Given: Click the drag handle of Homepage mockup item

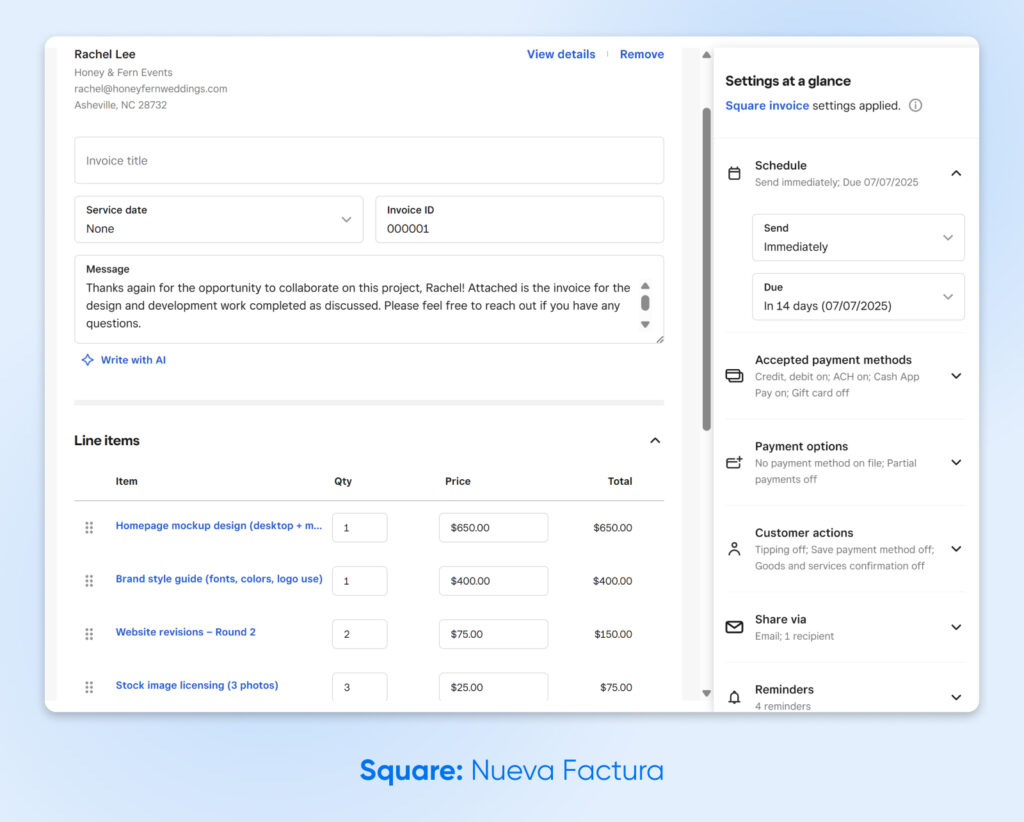Looking at the screenshot, I should tap(88, 527).
